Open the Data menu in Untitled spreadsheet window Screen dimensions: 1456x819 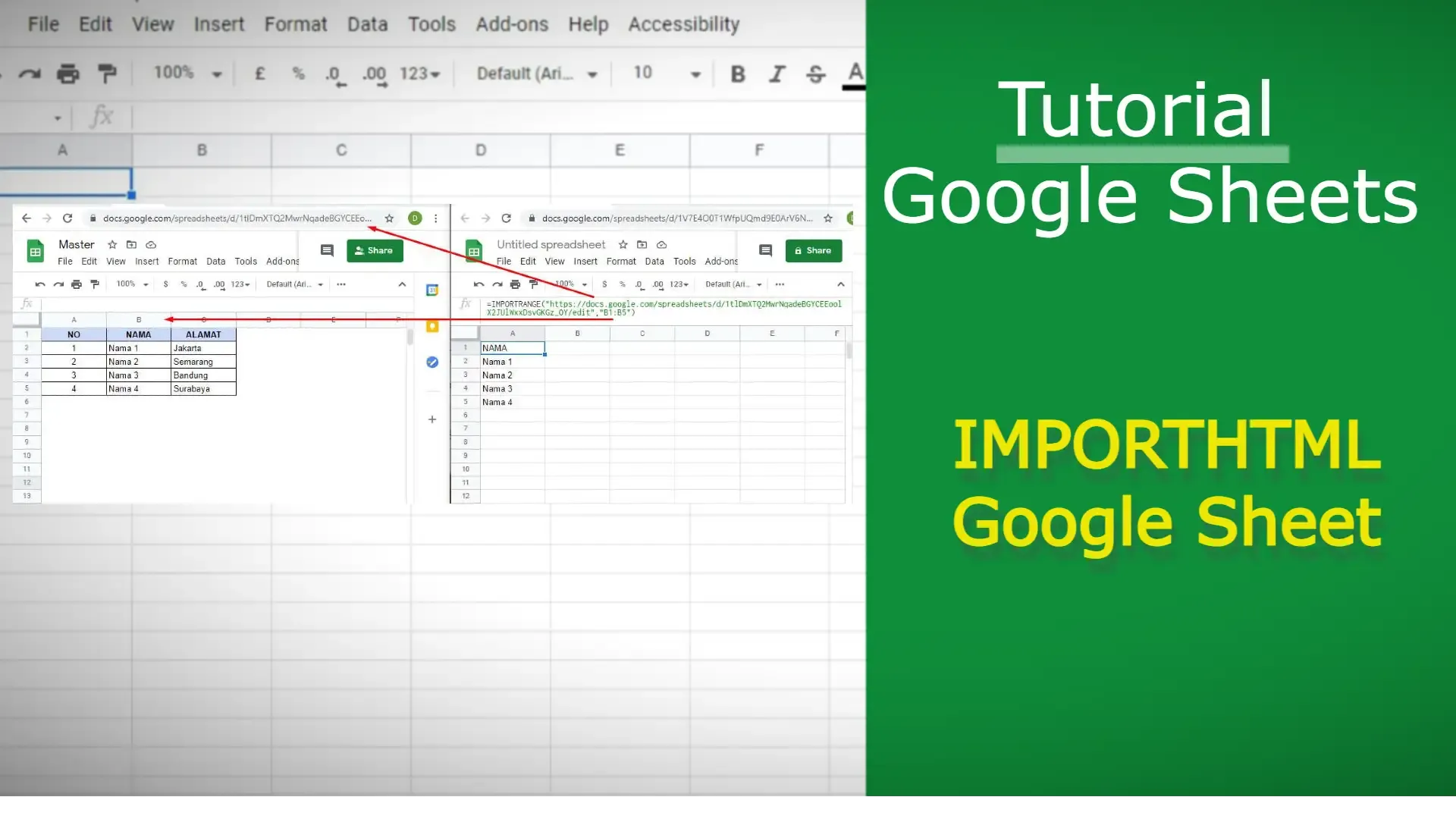(x=654, y=262)
